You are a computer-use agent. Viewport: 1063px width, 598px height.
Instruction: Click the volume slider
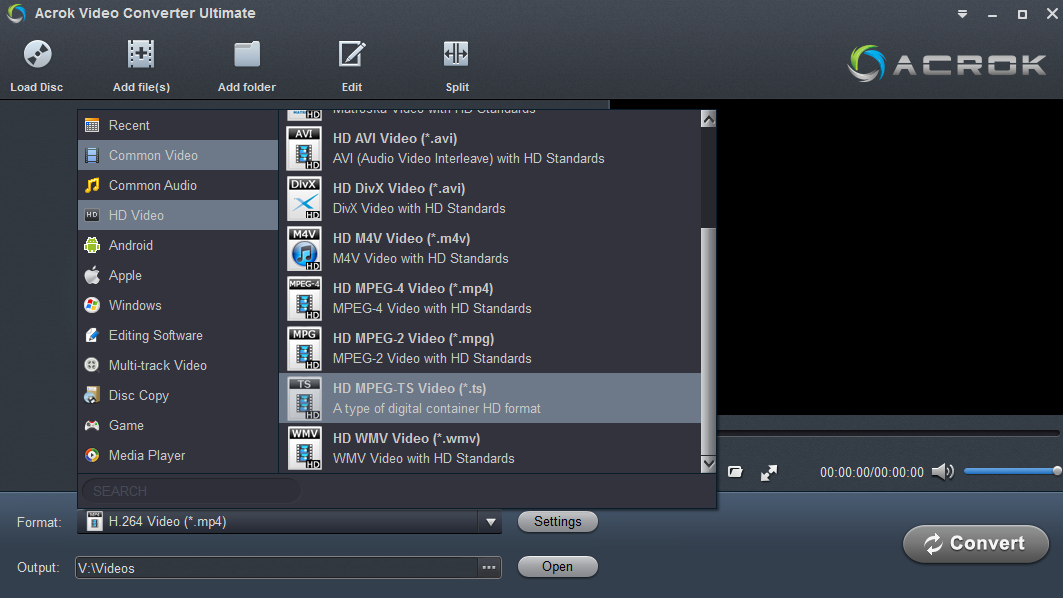click(1013, 471)
